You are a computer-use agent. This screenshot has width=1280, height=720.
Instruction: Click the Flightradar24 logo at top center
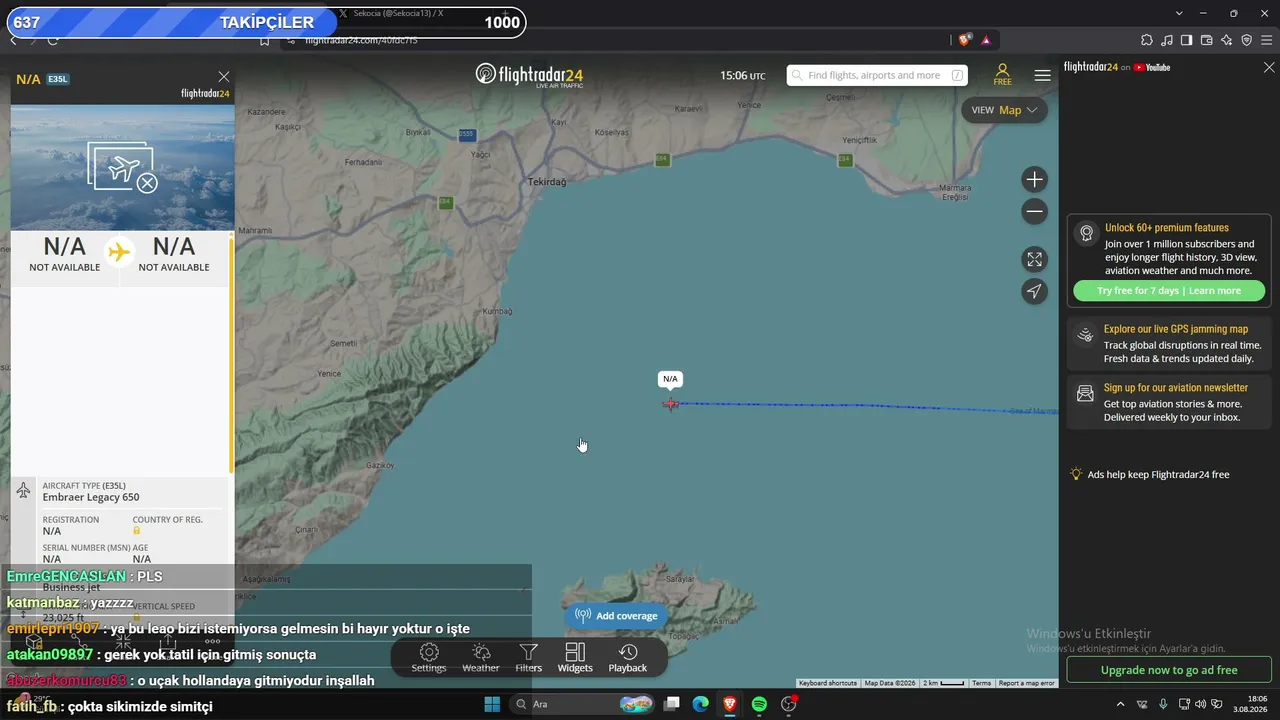[x=529, y=75]
